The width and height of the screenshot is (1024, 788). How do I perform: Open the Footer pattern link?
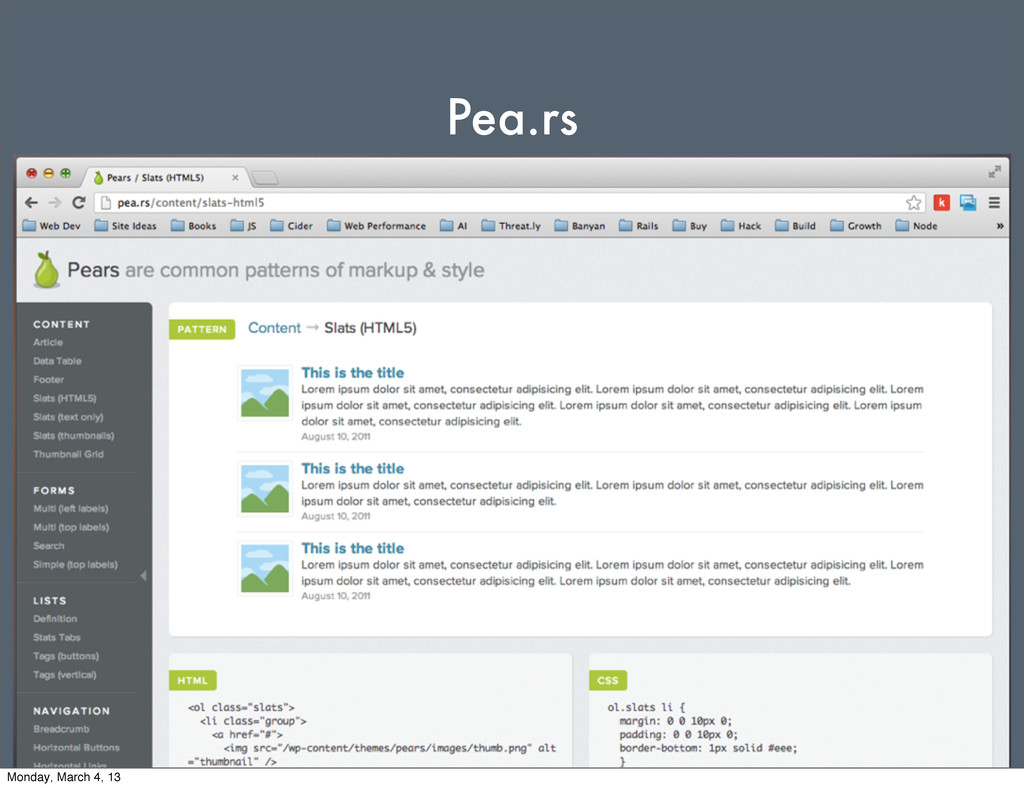[x=48, y=379]
